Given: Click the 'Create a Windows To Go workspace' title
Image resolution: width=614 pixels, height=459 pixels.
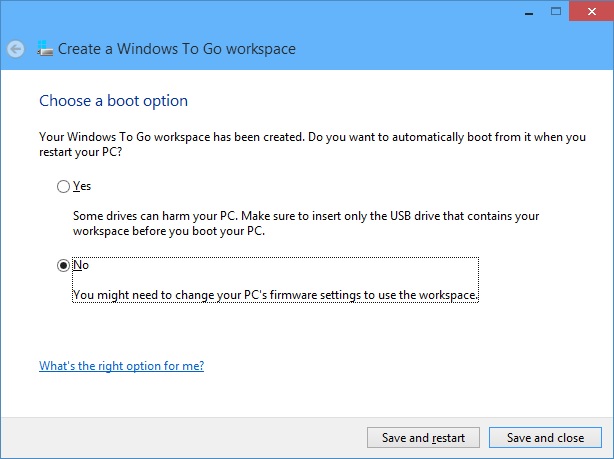Looking at the screenshot, I should (177, 49).
